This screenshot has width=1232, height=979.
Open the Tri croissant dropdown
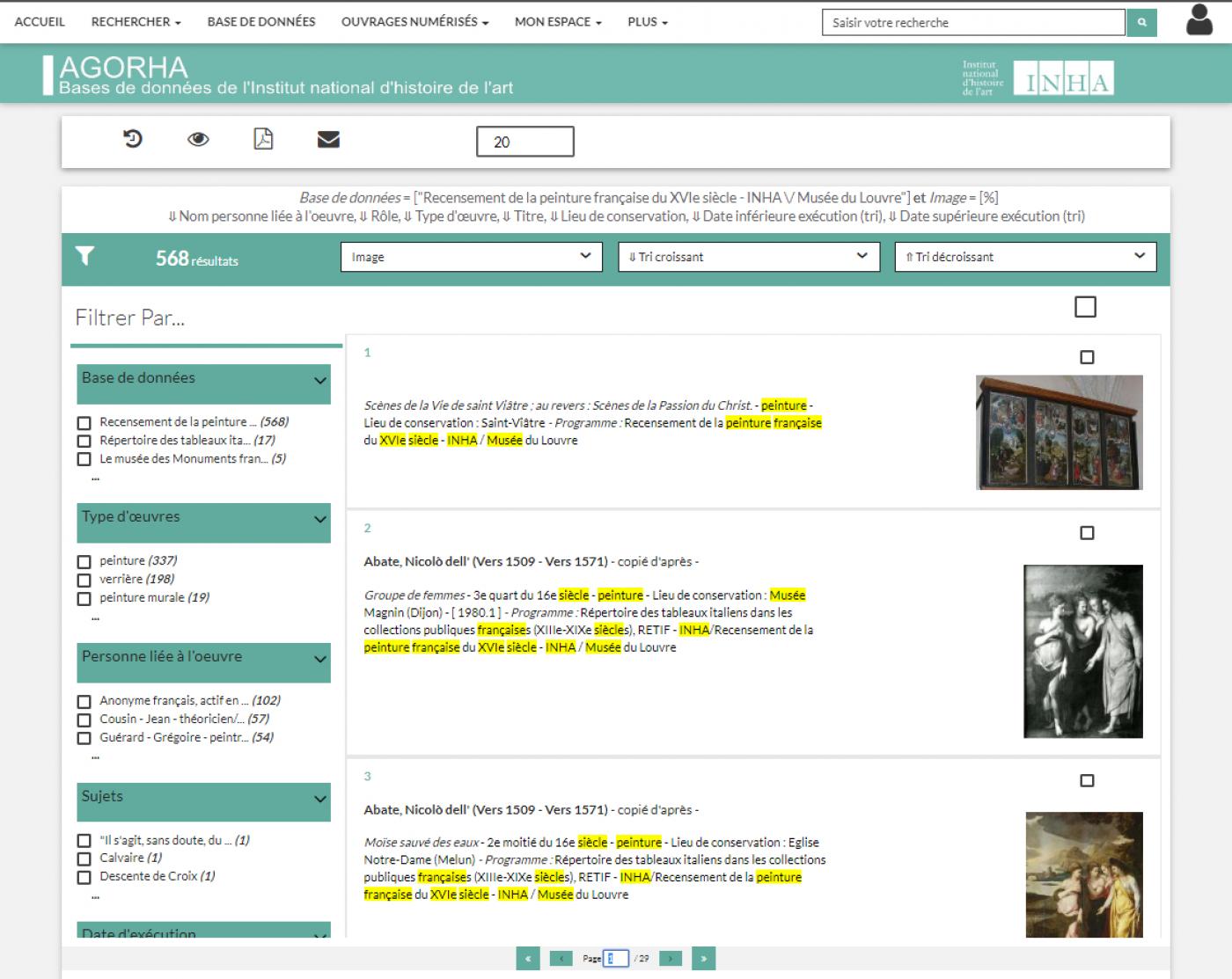[x=749, y=257]
